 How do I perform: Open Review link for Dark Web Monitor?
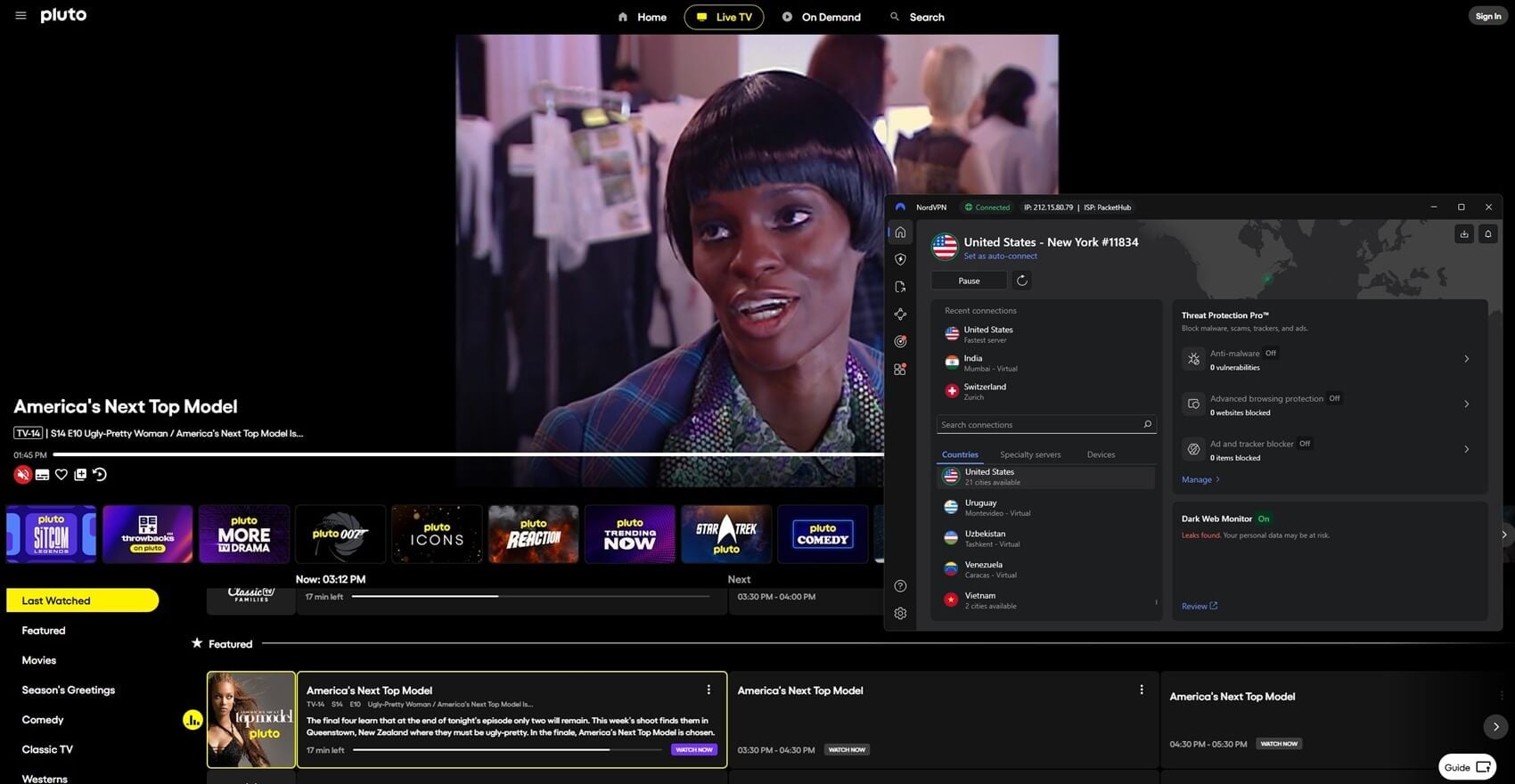click(1199, 606)
